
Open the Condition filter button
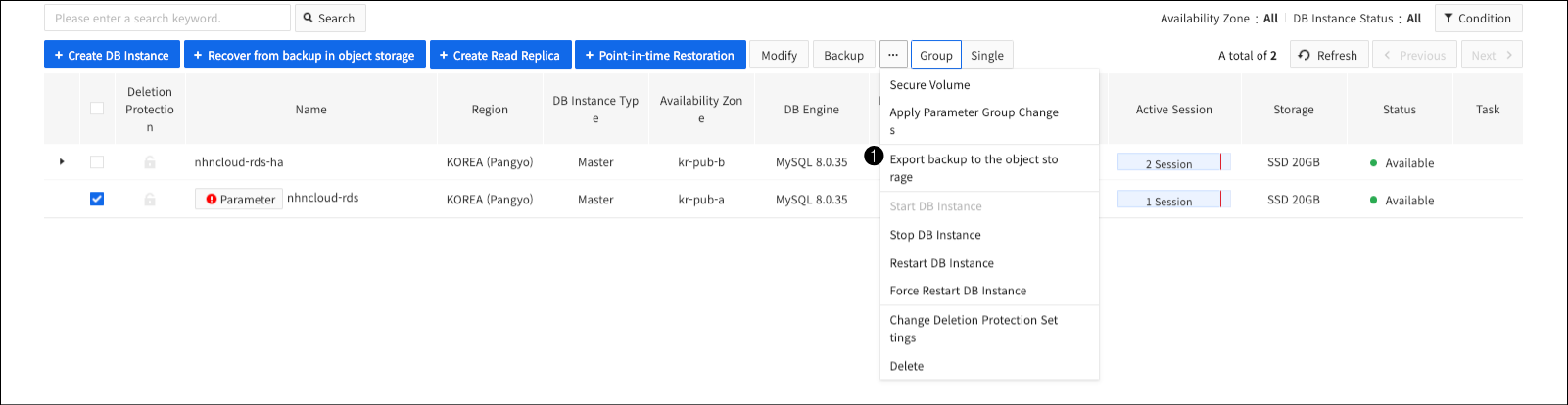click(1478, 18)
